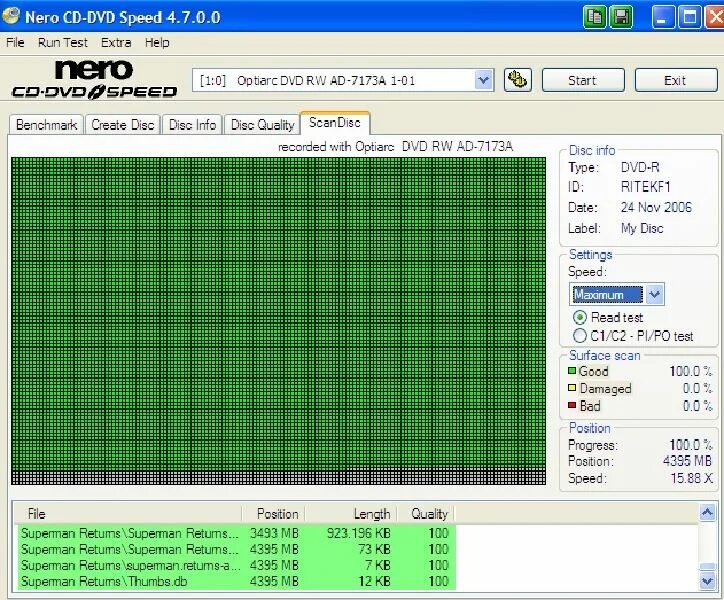Click the save screenshot floppy icon

(621, 18)
